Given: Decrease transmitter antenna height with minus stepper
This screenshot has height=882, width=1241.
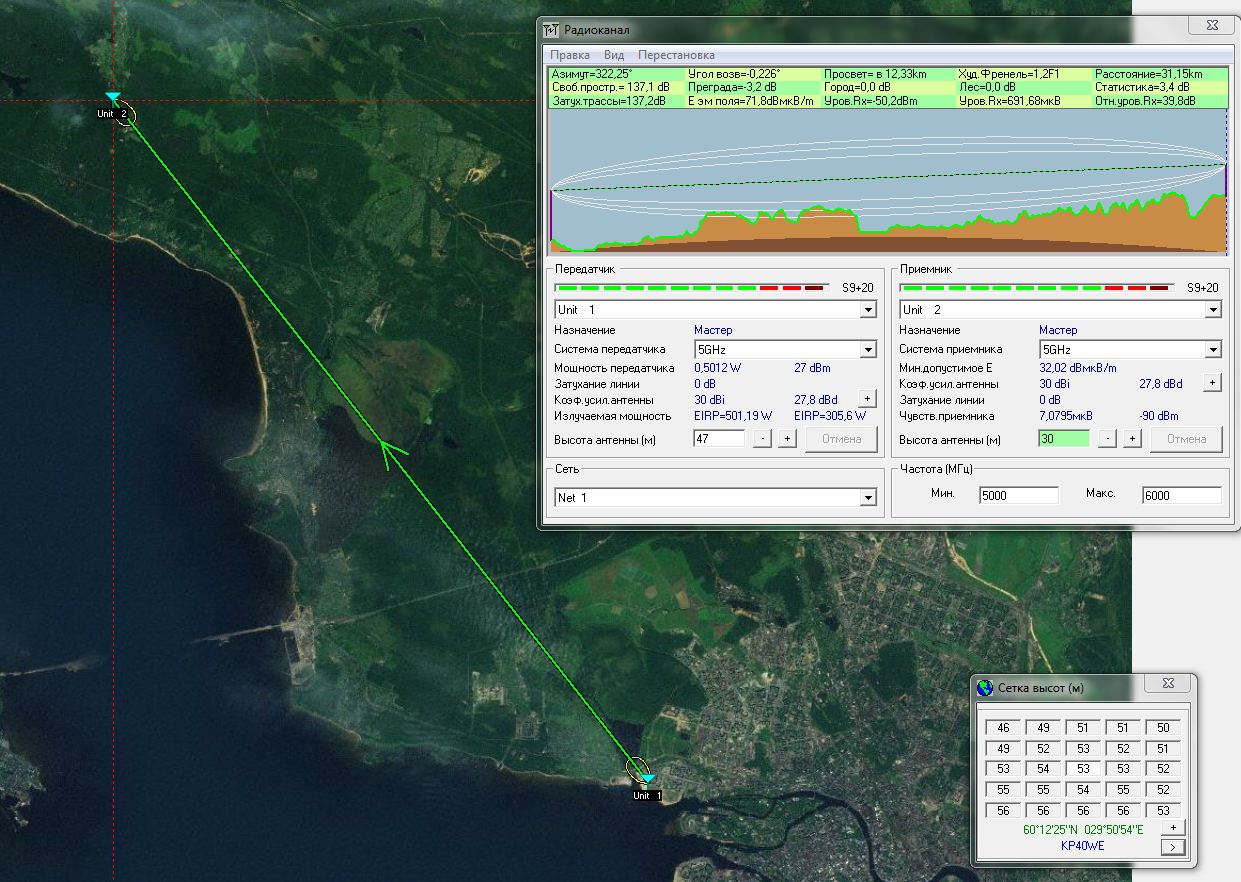Looking at the screenshot, I should 762,439.
